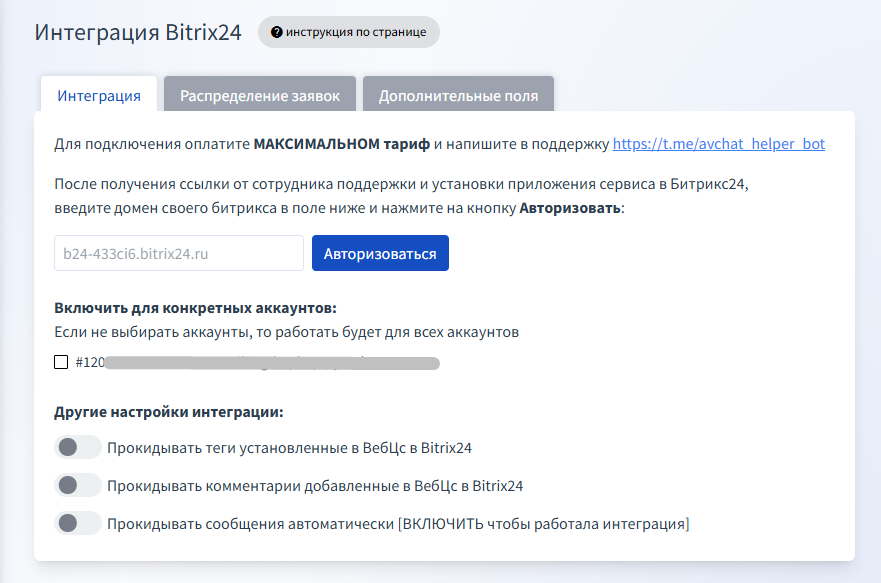881x583 pixels.
Task: Enable toggle for passing comments to Bitrix24
Action: pyautogui.click(x=78, y=485)
